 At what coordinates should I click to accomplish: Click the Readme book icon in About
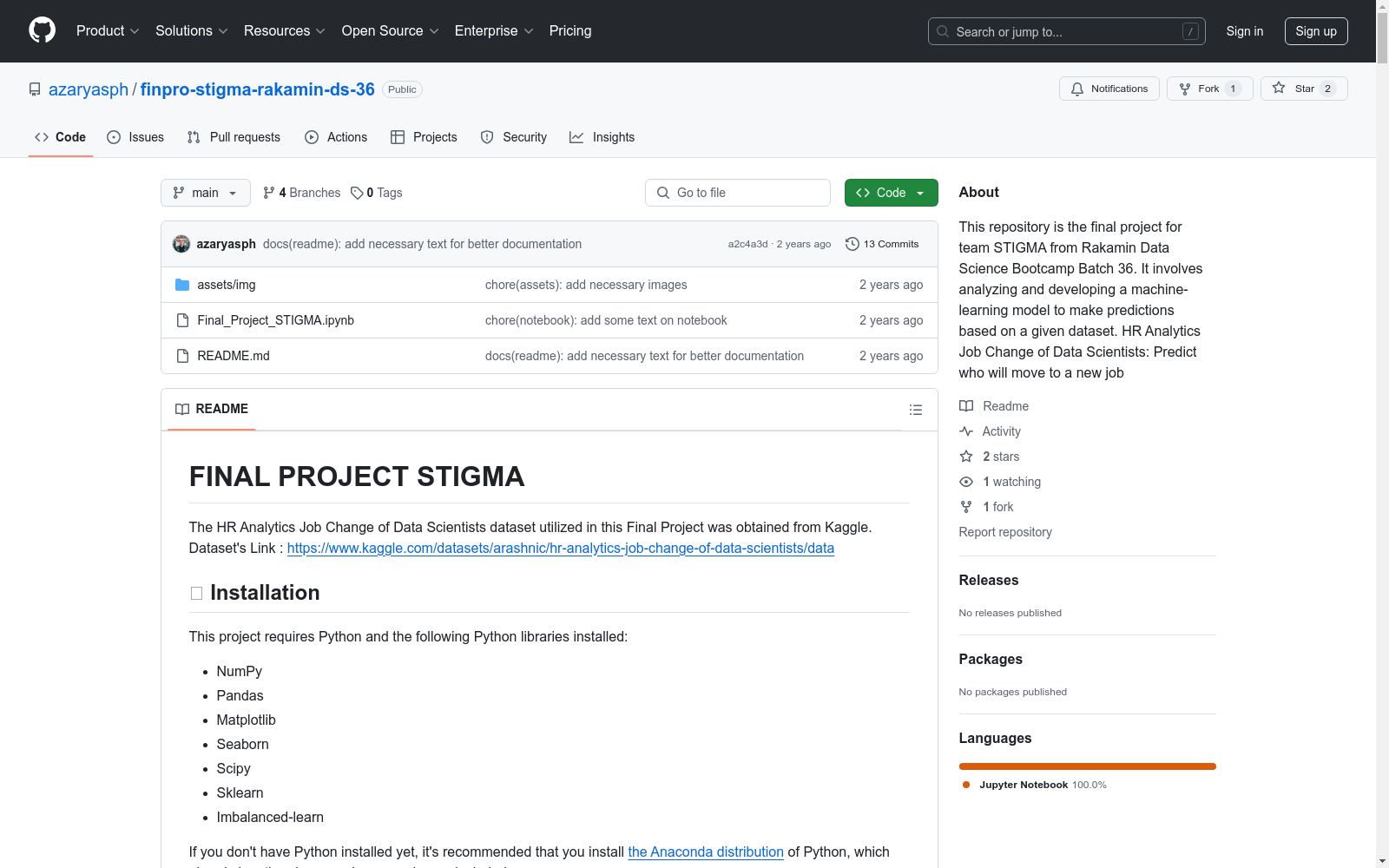click(966, 406)
